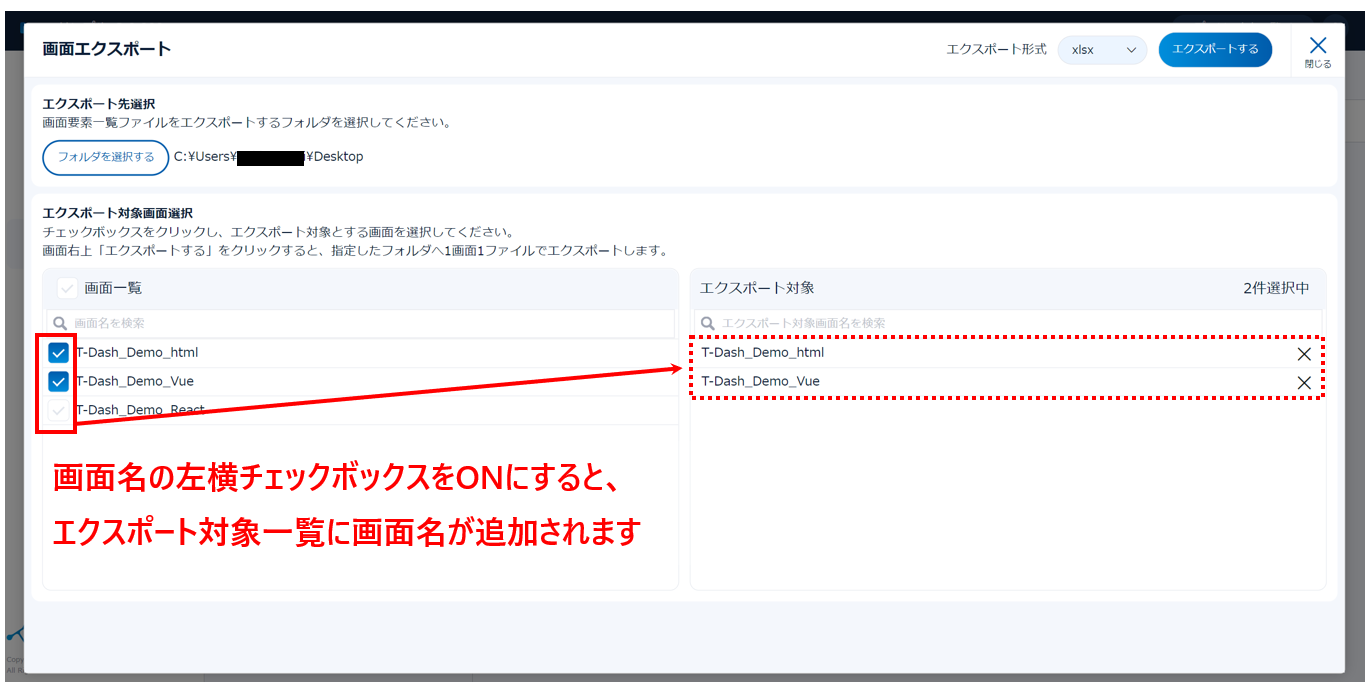Toggle the 画面一覧 select-all checkbox
Image resolution: width=1369 pixels, height=687 pixels.
pos(67,288)
